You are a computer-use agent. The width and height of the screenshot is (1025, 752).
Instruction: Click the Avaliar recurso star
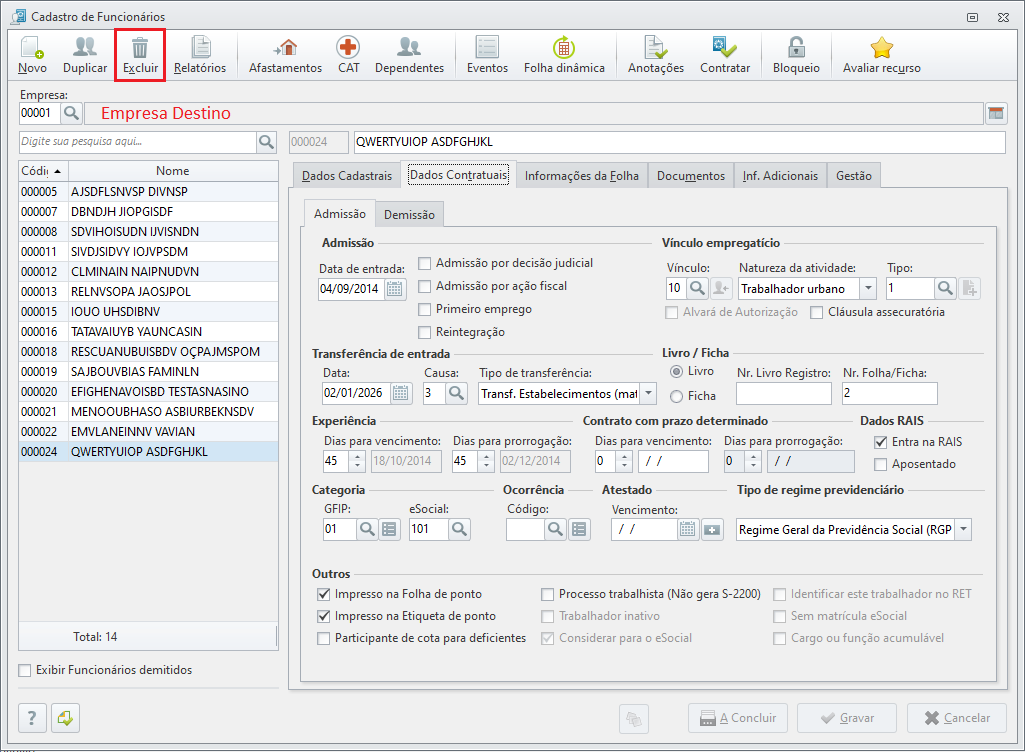coord(881,48)
